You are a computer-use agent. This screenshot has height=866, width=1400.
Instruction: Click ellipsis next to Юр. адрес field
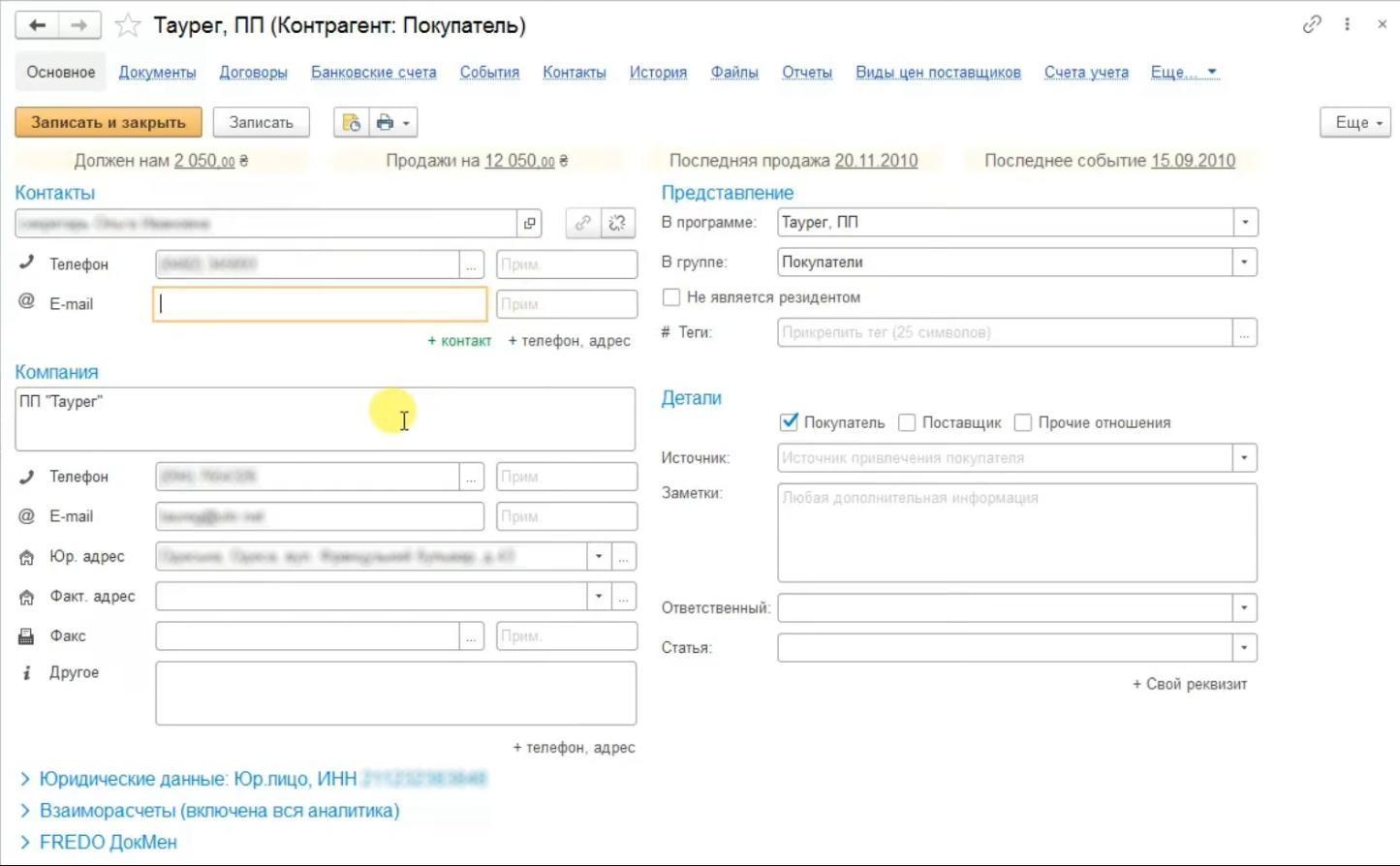(x=624, y=557)
